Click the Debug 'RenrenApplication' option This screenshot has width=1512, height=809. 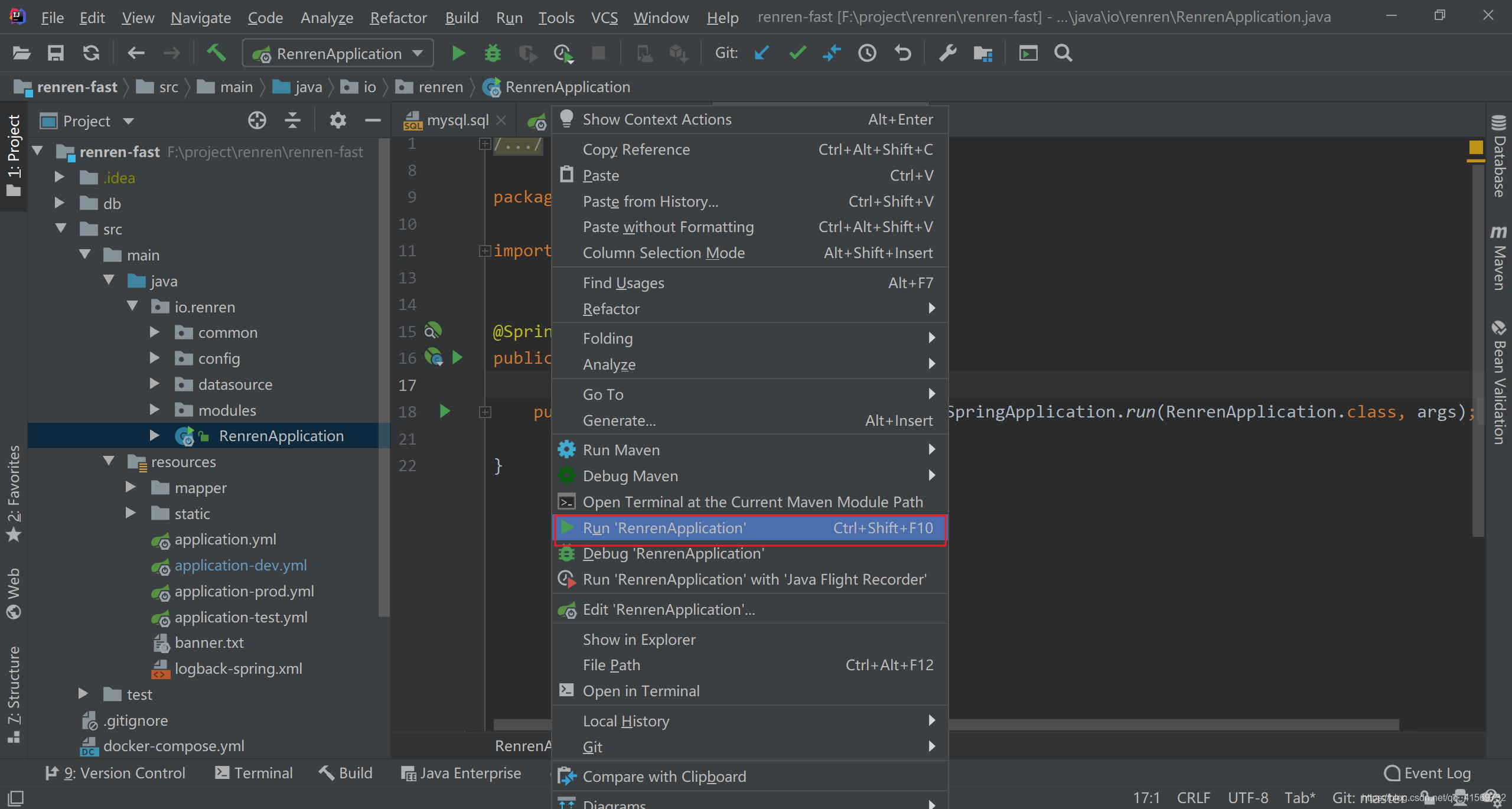point(673,553)
